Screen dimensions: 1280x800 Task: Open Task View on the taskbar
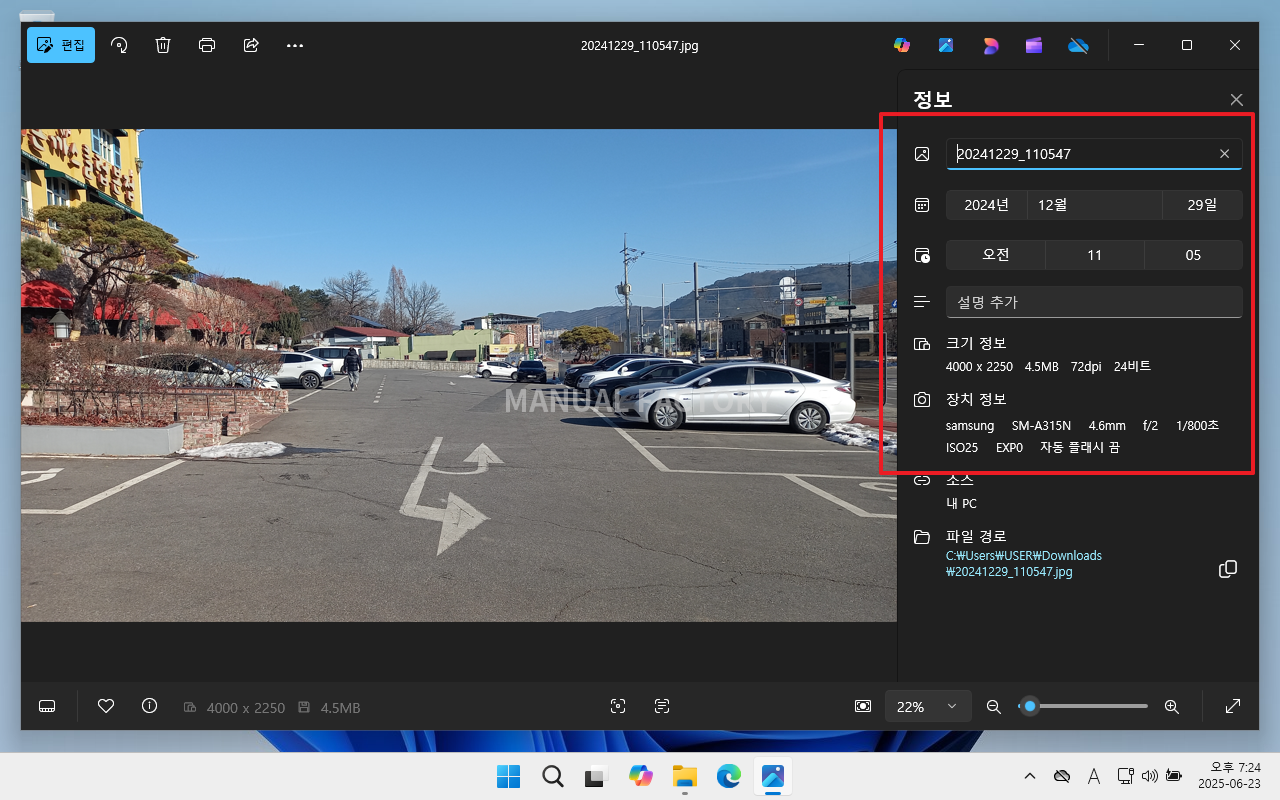(x=596, y=776)
